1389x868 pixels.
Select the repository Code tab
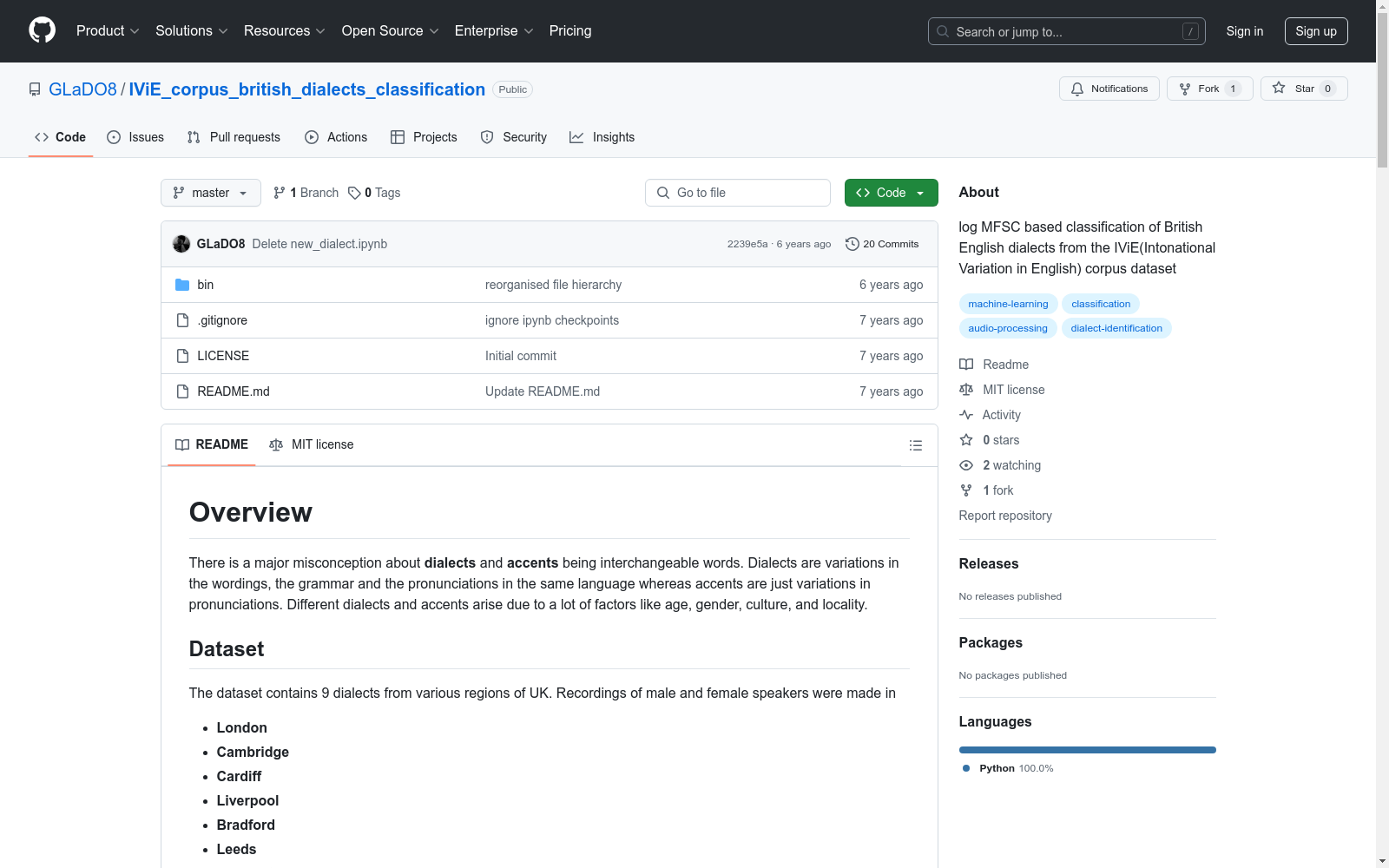point(61,137)
